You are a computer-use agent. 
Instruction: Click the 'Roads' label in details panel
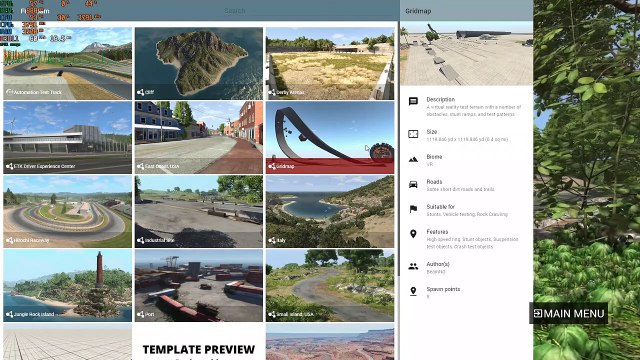434,182
